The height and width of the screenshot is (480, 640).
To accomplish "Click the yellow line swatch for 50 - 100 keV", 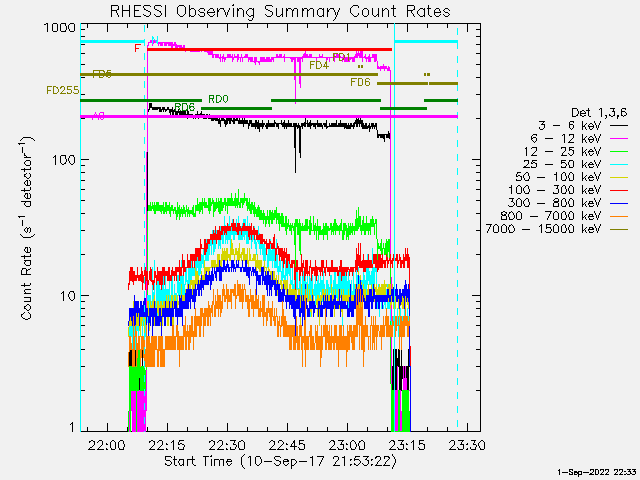I will click(x=619, y=178).
